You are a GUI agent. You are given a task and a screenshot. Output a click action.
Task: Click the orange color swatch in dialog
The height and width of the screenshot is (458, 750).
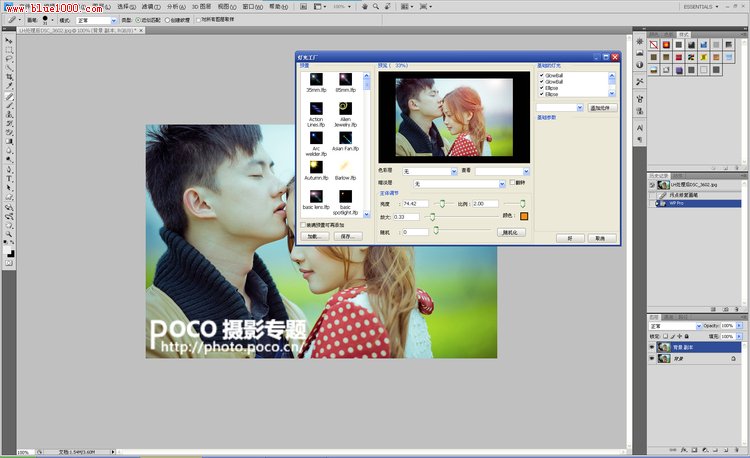click(524, 216)
